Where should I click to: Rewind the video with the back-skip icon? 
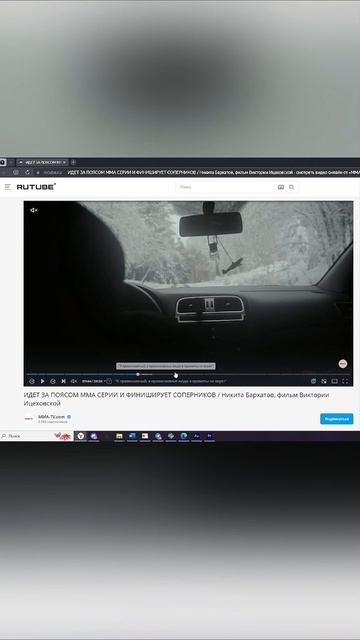tap(32, 381)
